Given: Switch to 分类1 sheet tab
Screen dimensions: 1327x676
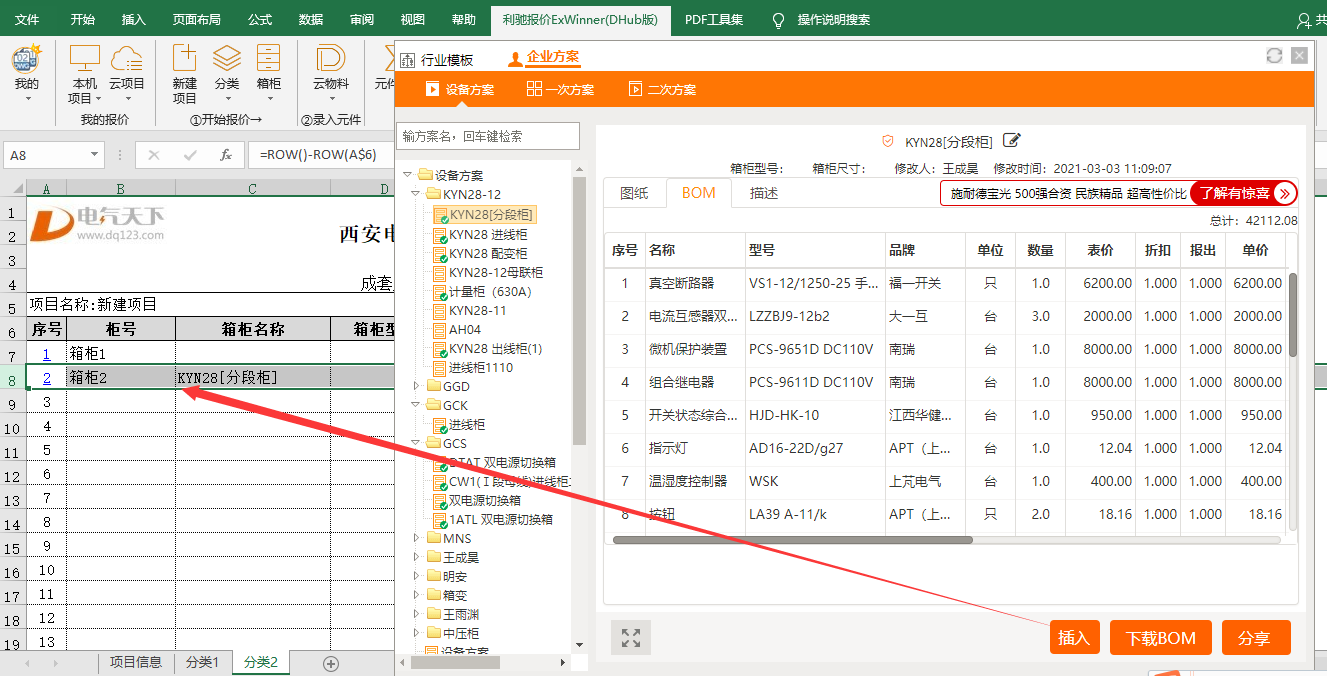Looking at the screenshot, I should click(x=203, y=663).
